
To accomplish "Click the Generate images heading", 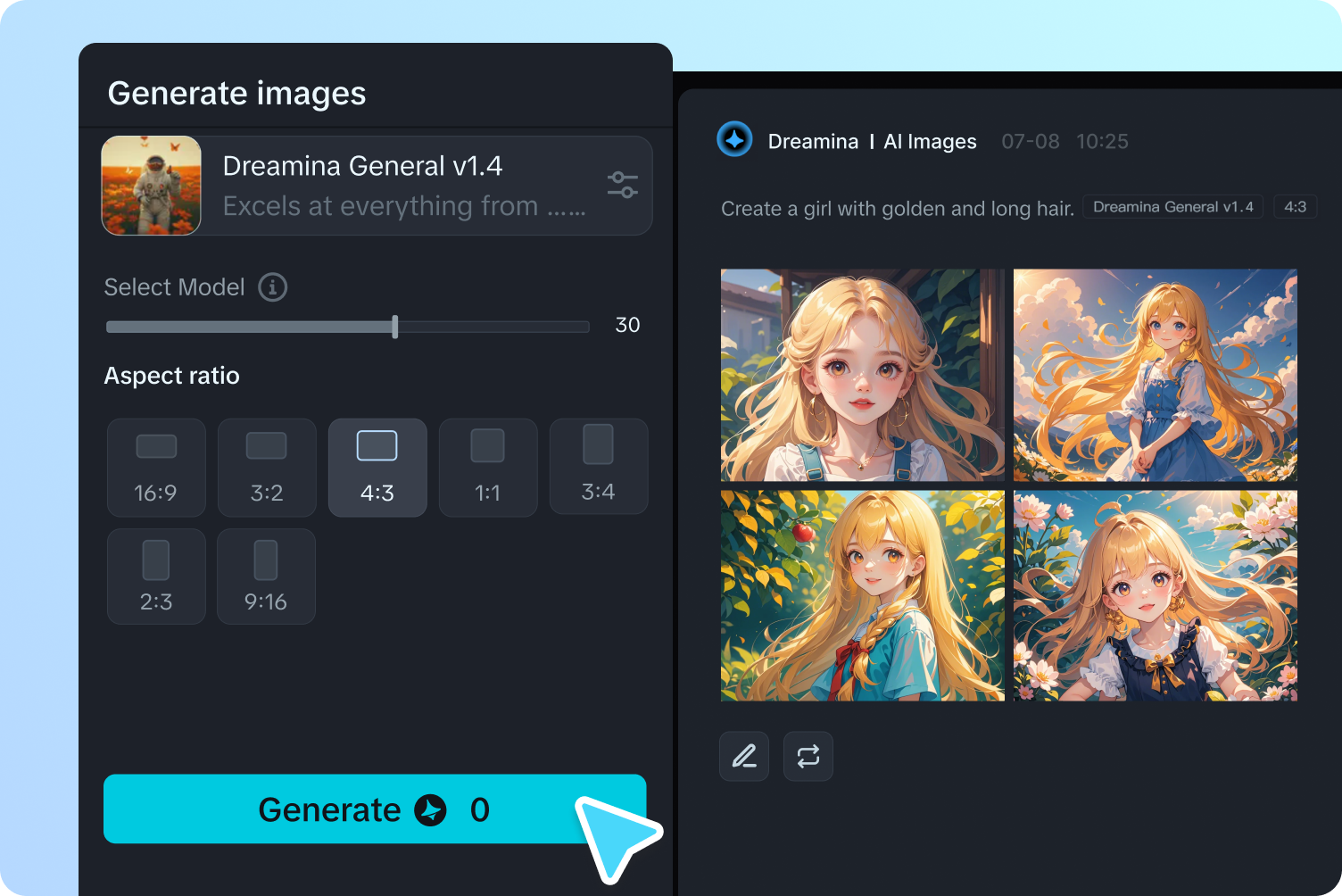I will [237, 93].
